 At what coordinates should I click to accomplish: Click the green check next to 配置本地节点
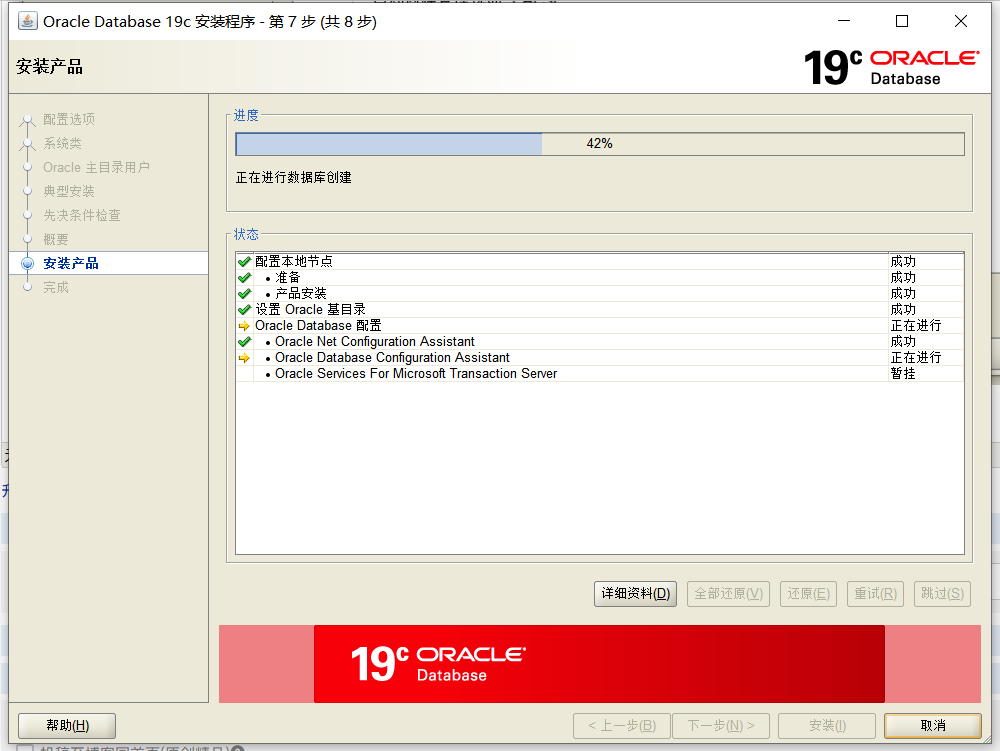244,261
